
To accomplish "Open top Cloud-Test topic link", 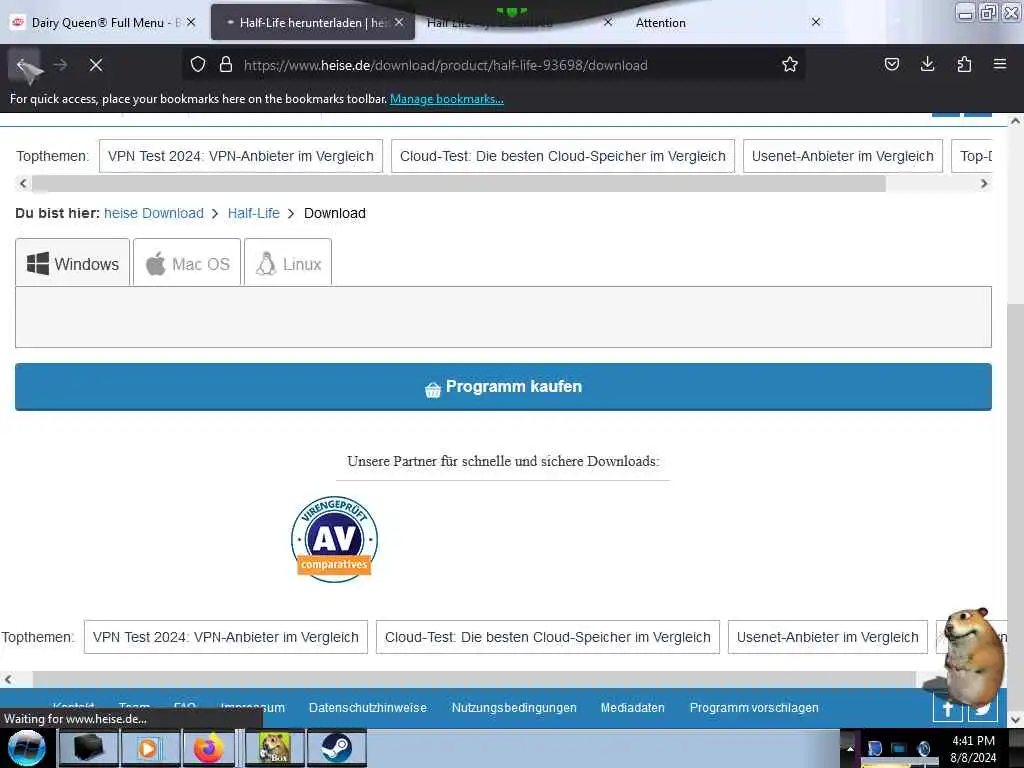I will pyautogui.click(x=563, y=156).
